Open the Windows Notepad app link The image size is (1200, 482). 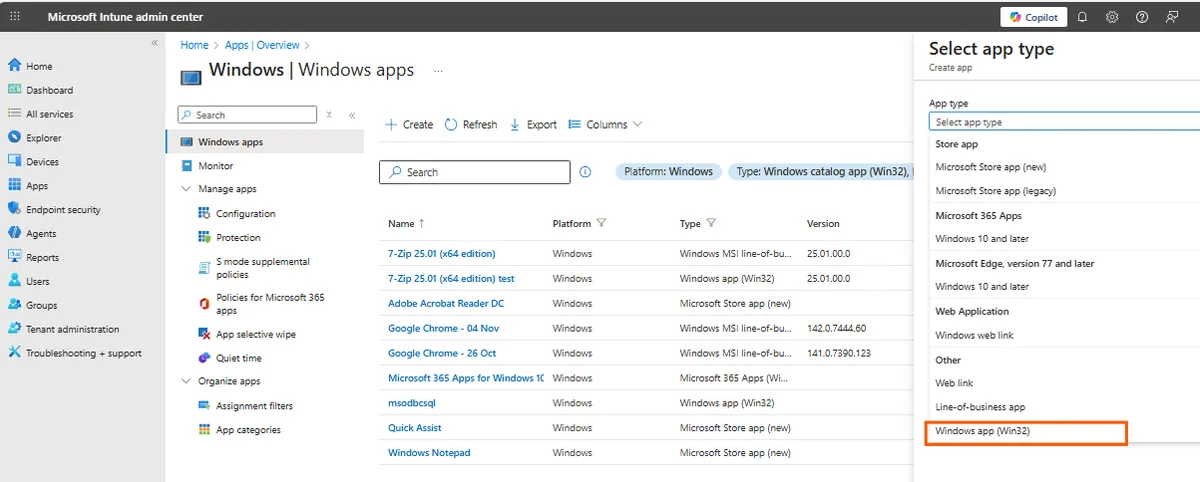pos(429,453)
